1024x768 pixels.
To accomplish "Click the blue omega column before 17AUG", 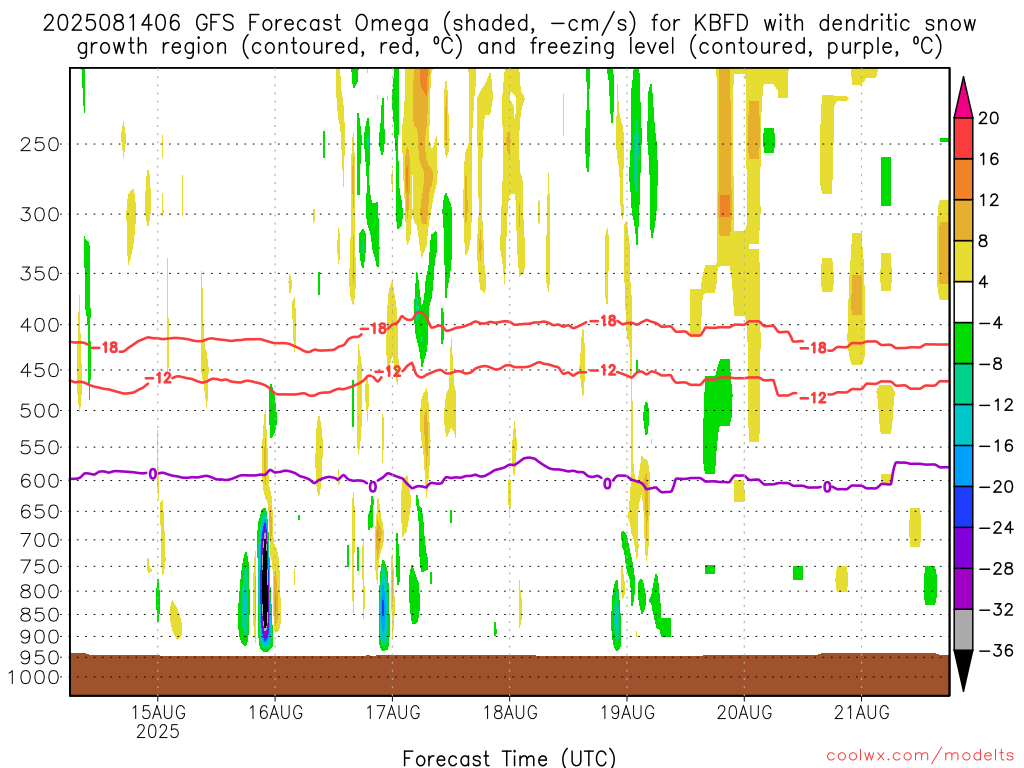I will [x=384, y=607].
